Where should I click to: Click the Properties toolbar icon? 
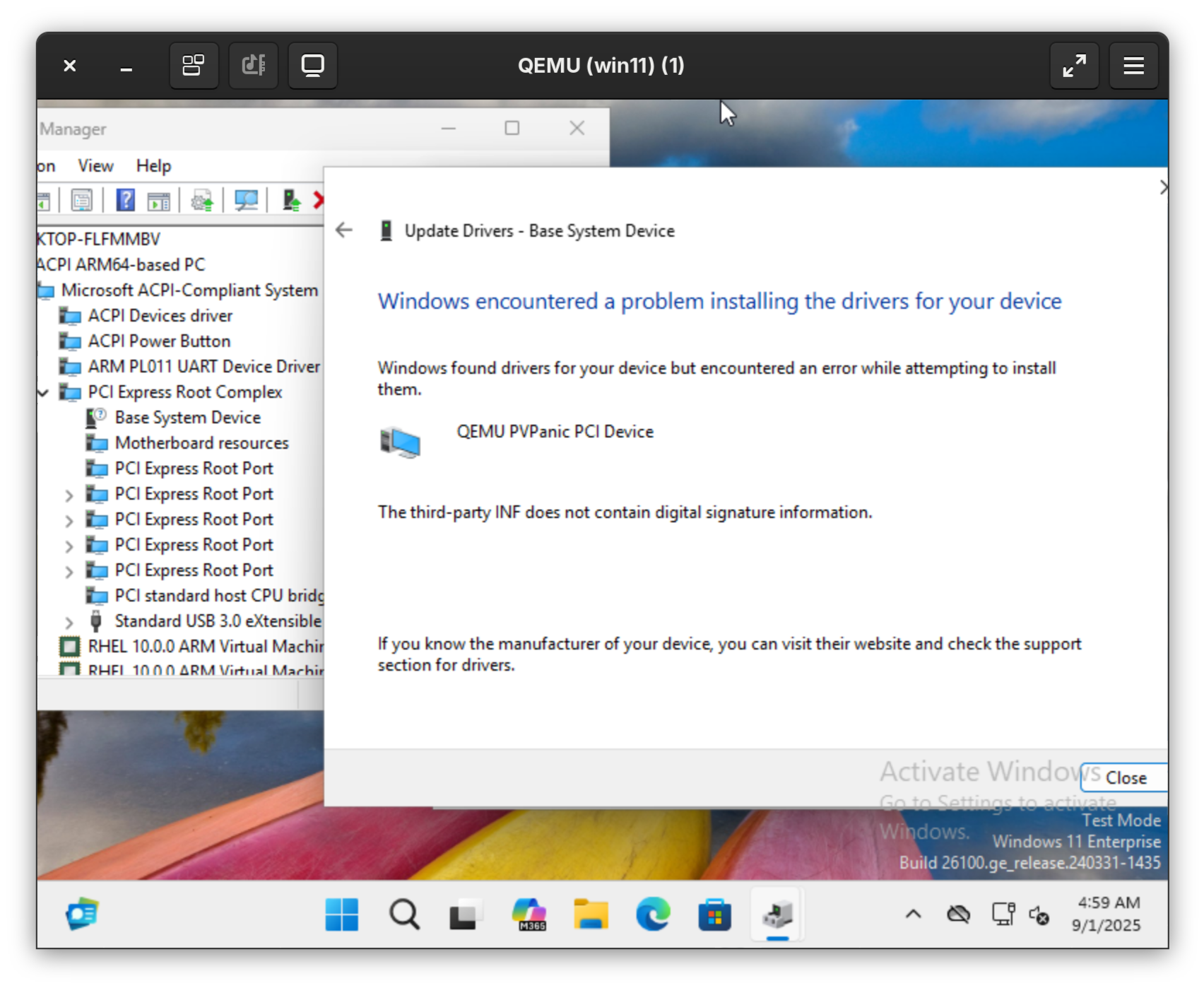(x=82, y=201)
